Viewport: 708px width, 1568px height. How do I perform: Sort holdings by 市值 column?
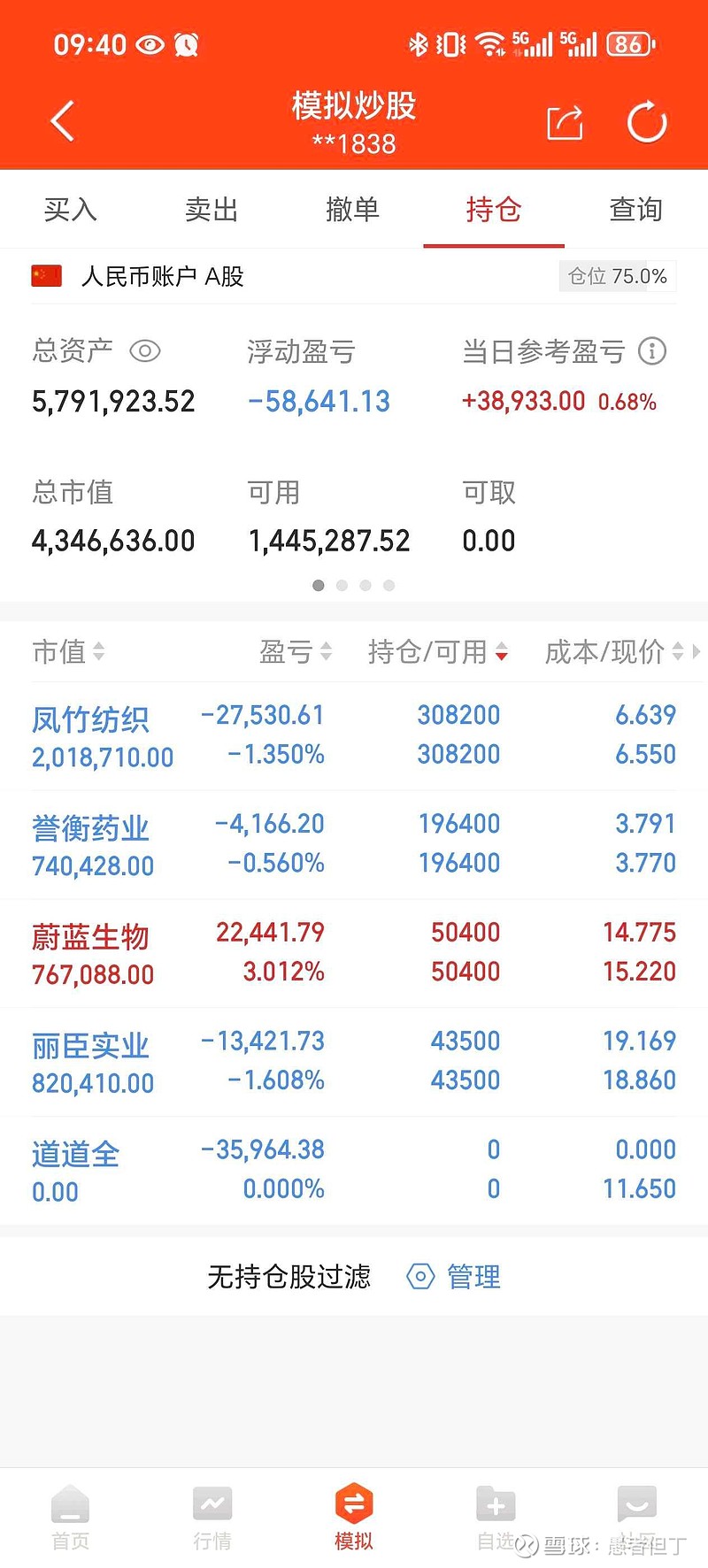click(x=69, y=652)
